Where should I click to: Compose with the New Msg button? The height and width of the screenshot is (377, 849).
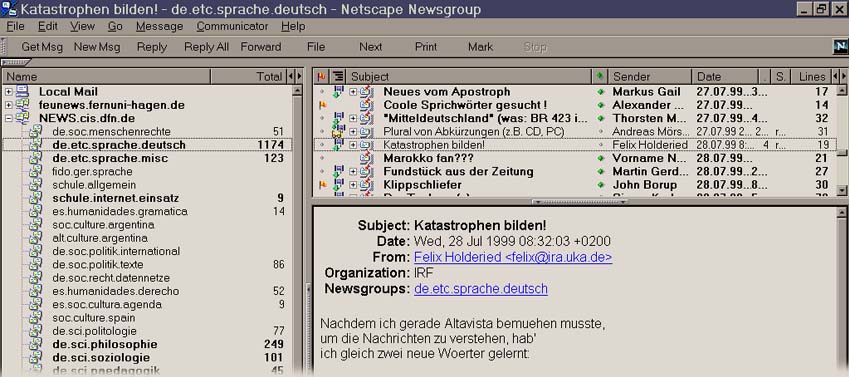97,47
